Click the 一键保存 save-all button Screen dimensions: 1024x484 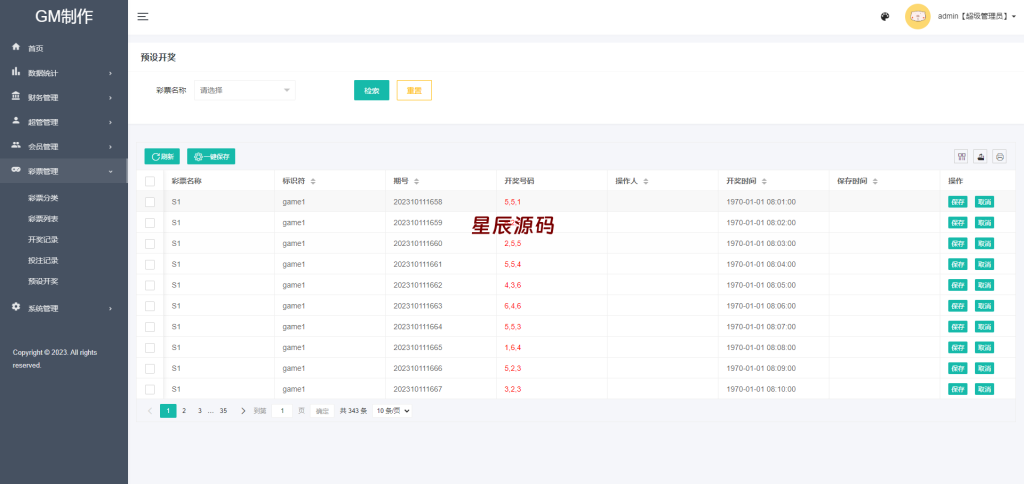(x=211, y=156)
